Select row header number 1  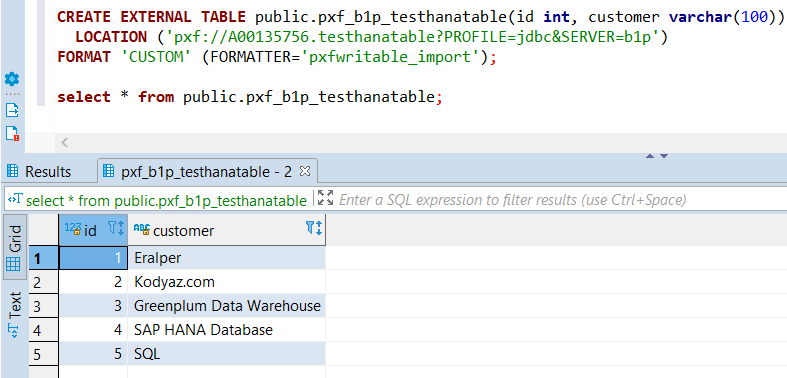coord(44,258)
